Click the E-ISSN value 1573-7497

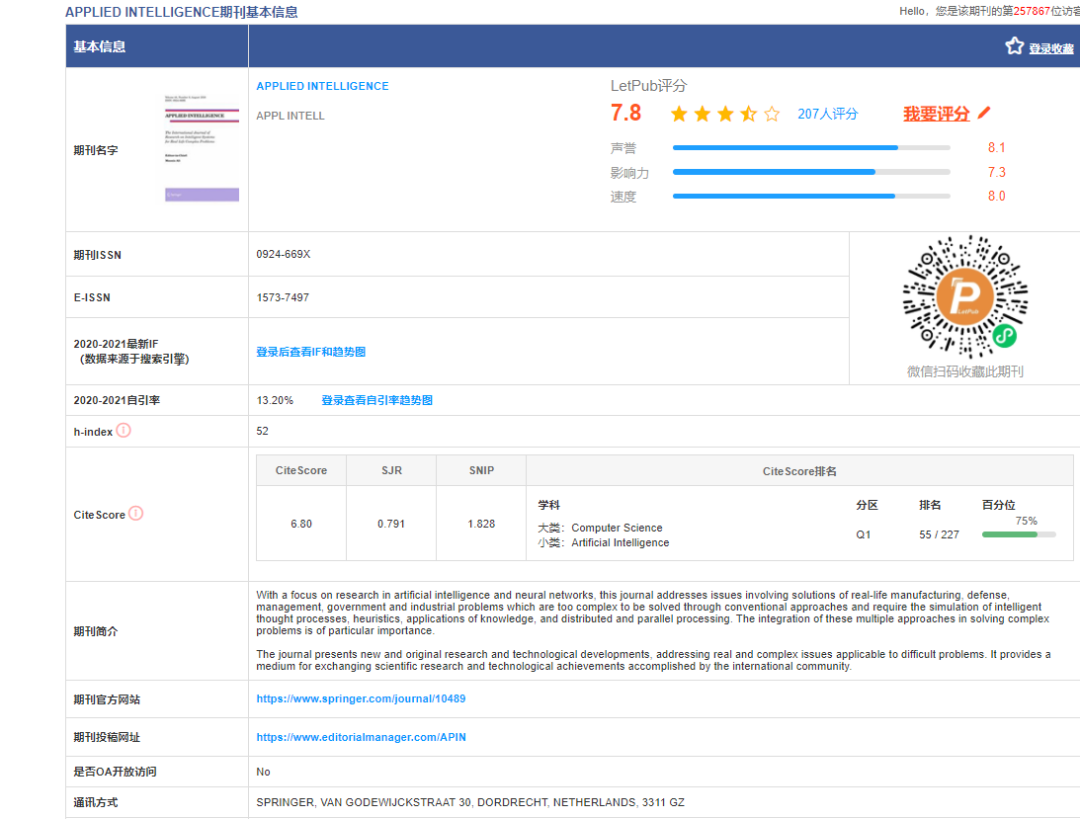(x=282, y=298)
